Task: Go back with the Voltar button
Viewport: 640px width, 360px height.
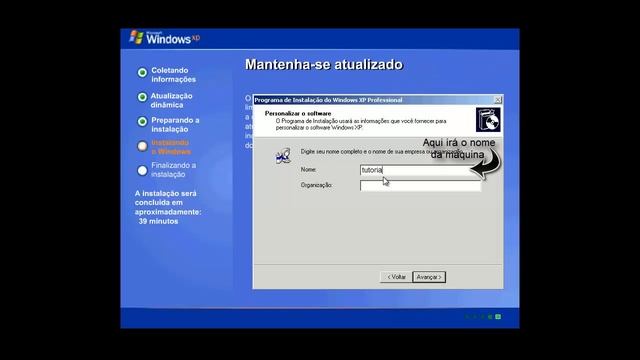Action: 396,277
